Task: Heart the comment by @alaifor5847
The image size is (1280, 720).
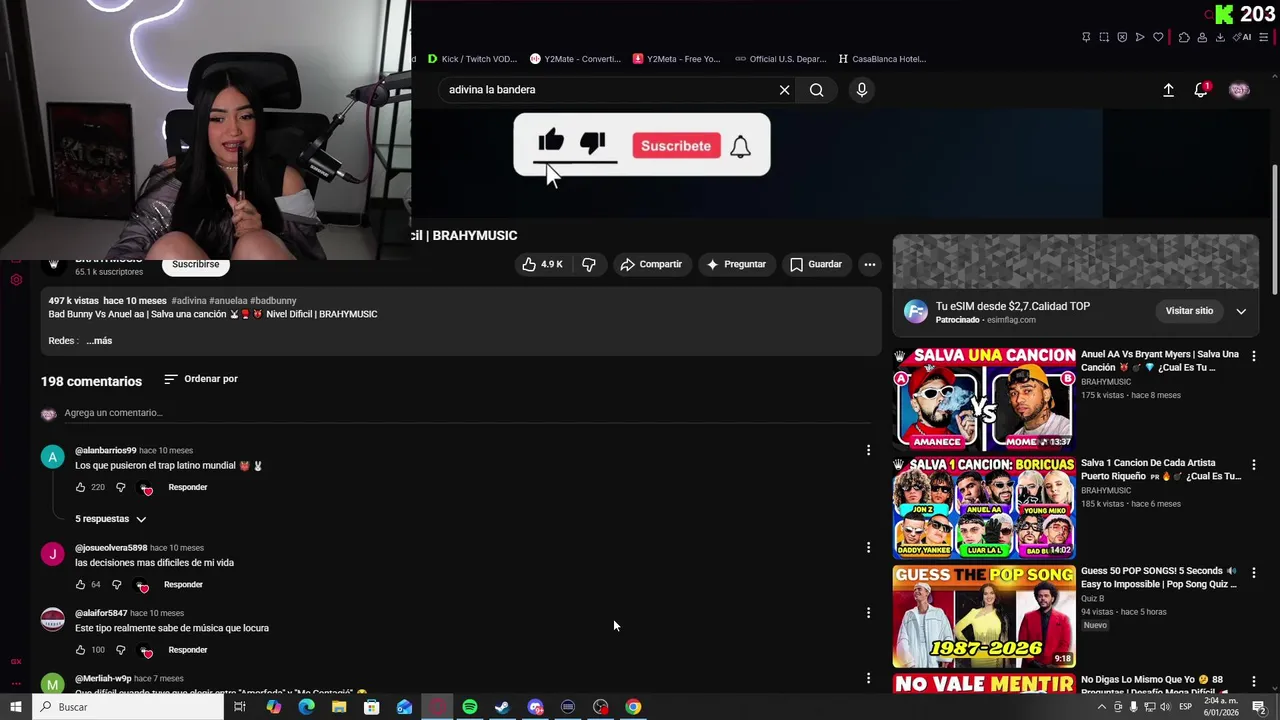Action: [147, 651]
